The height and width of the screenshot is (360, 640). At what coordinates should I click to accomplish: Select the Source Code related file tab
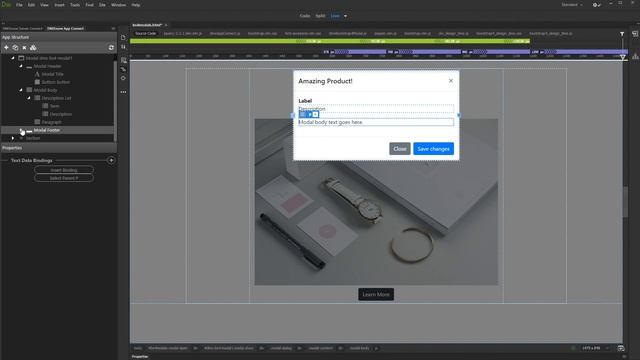(x=146, y=33)
